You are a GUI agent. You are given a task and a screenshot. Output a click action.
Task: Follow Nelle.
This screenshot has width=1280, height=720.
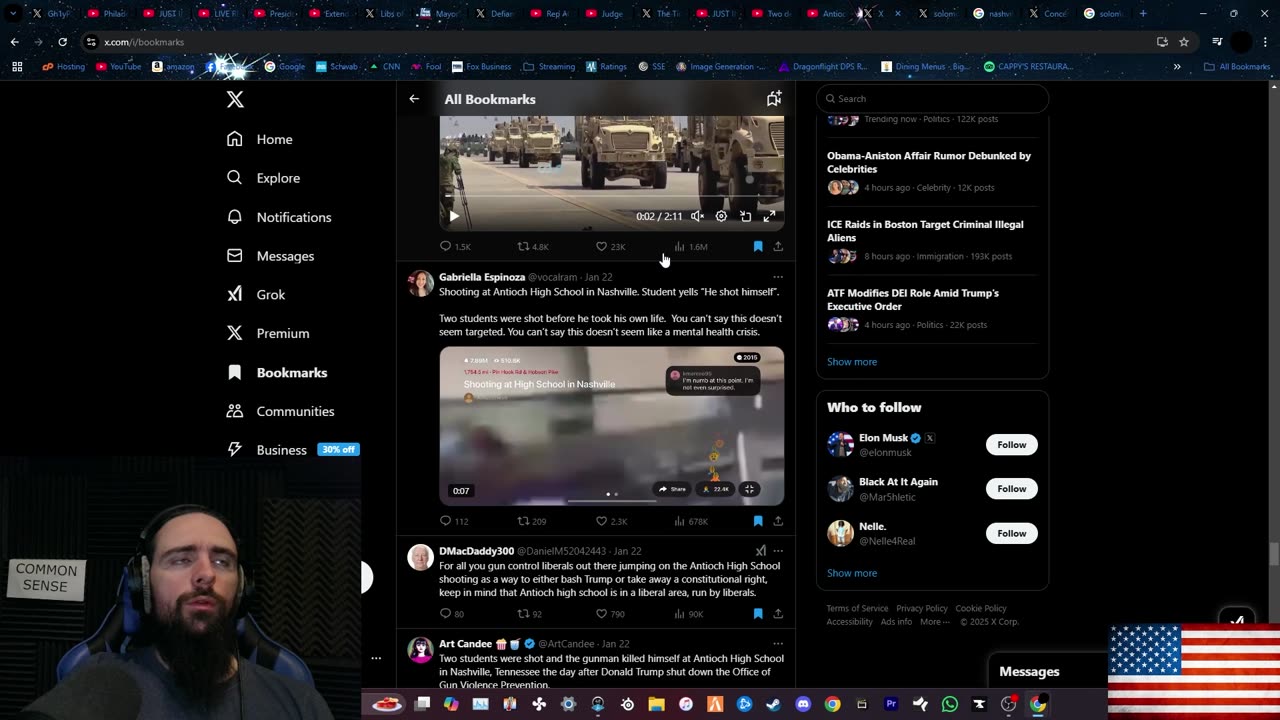1011,533
